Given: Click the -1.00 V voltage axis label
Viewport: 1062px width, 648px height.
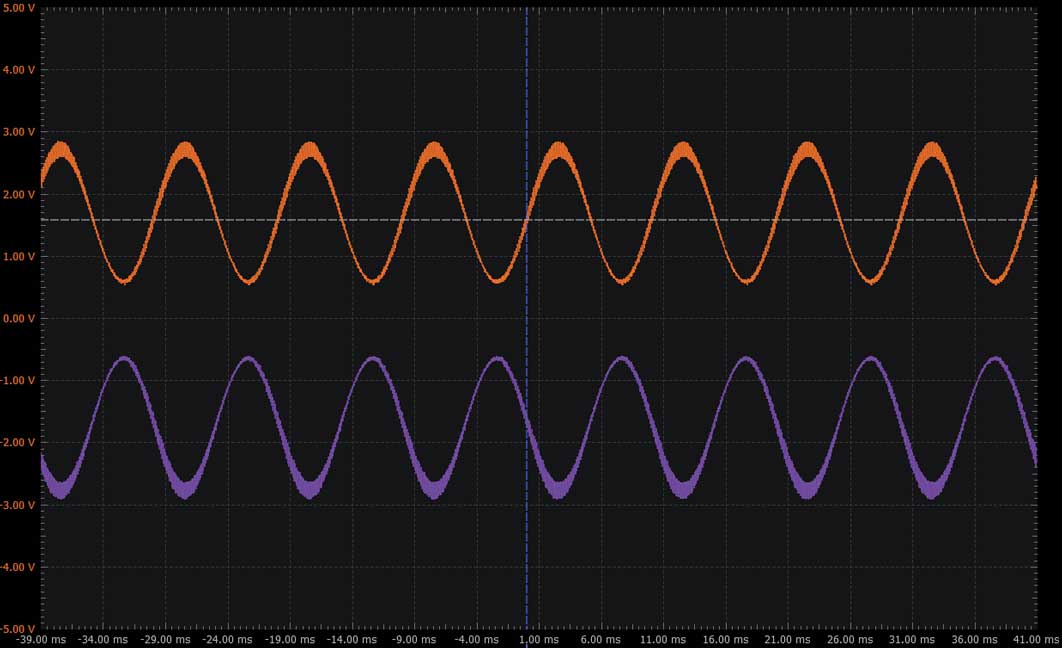Looking at the screenshot, I should (x=18, y=381).
